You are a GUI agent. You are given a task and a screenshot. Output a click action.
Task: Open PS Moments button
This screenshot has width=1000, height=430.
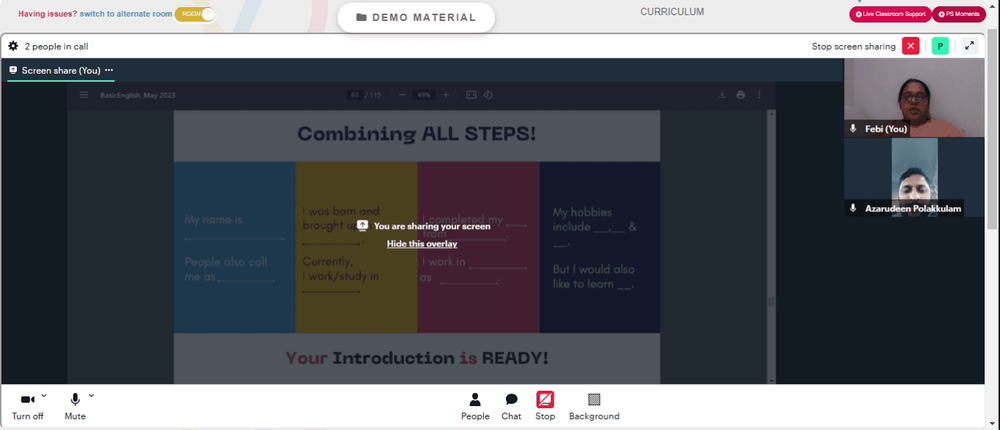click(959, 14)
